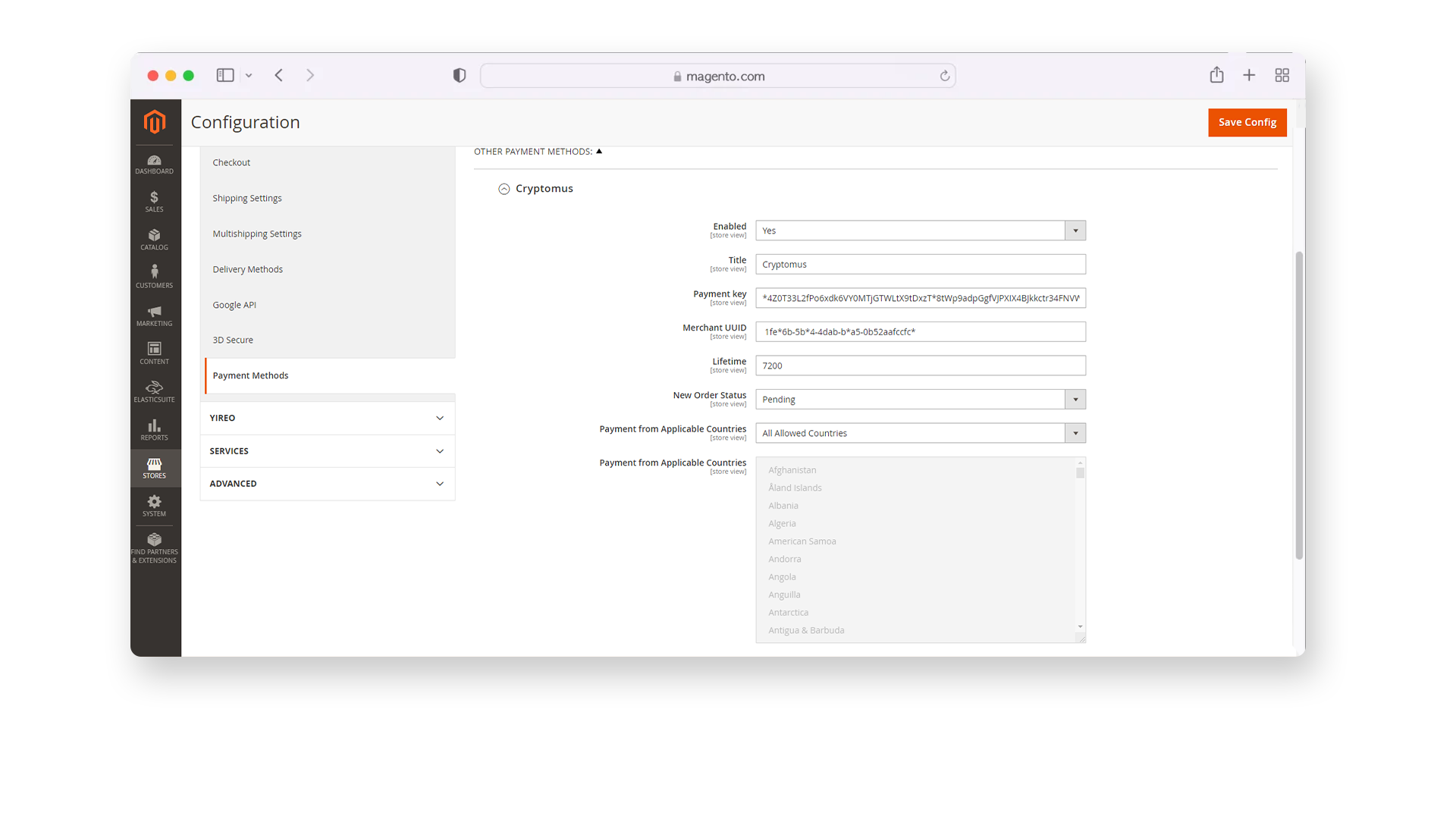This screenshot has height=819, width=1456.
Task: Click the magento.com address bar
Action: (x=718, y=76)
